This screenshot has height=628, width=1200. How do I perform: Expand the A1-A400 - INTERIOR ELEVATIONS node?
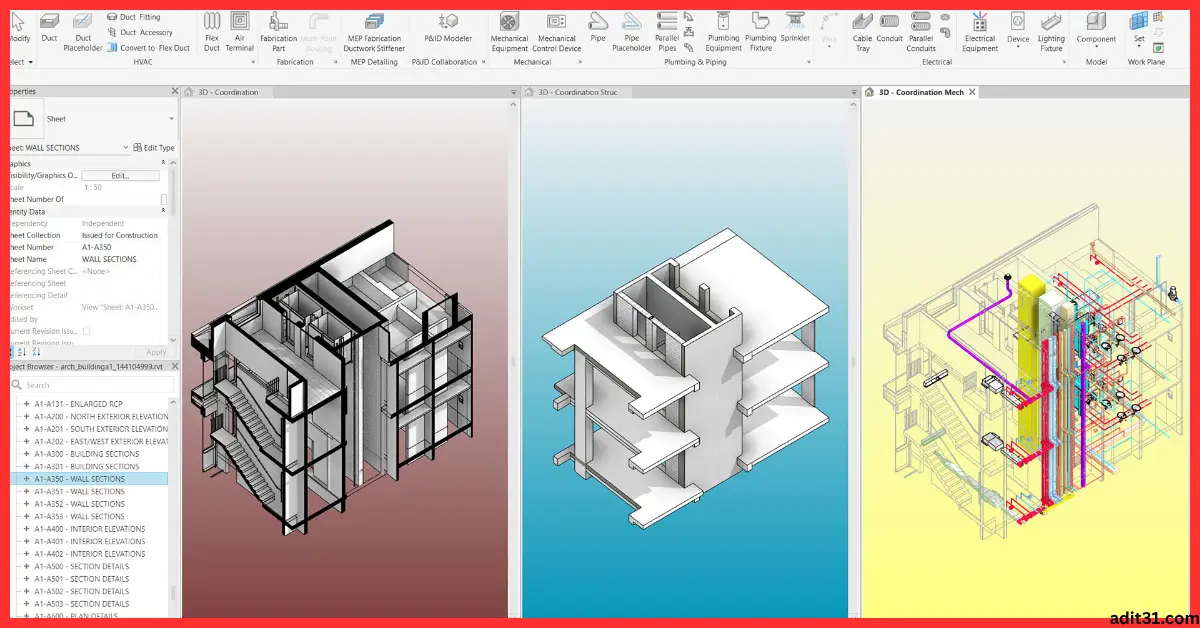[x=26, y=529]
